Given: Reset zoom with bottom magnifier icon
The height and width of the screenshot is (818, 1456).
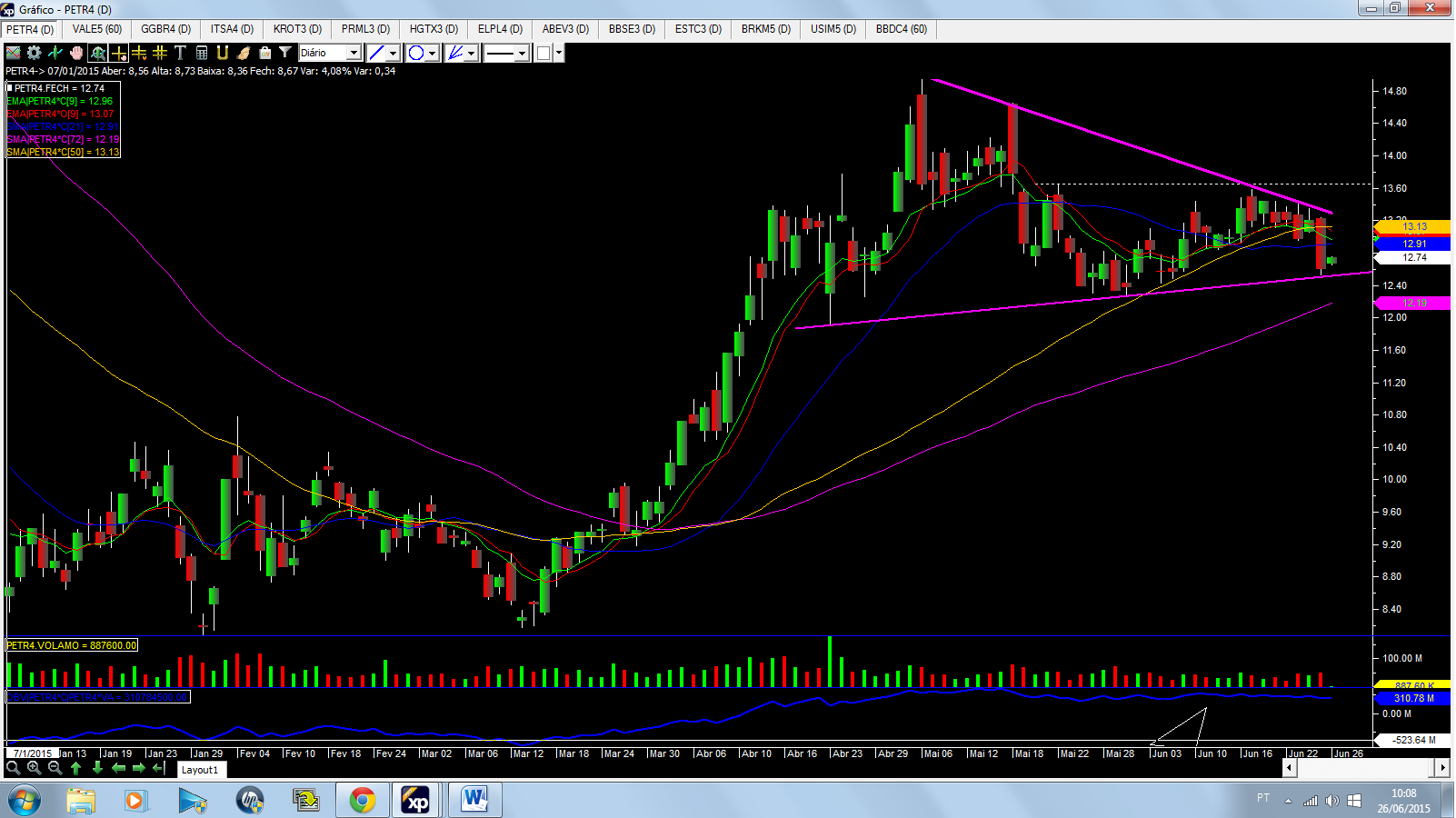Looking at the screenshot, I should (13, 768).
